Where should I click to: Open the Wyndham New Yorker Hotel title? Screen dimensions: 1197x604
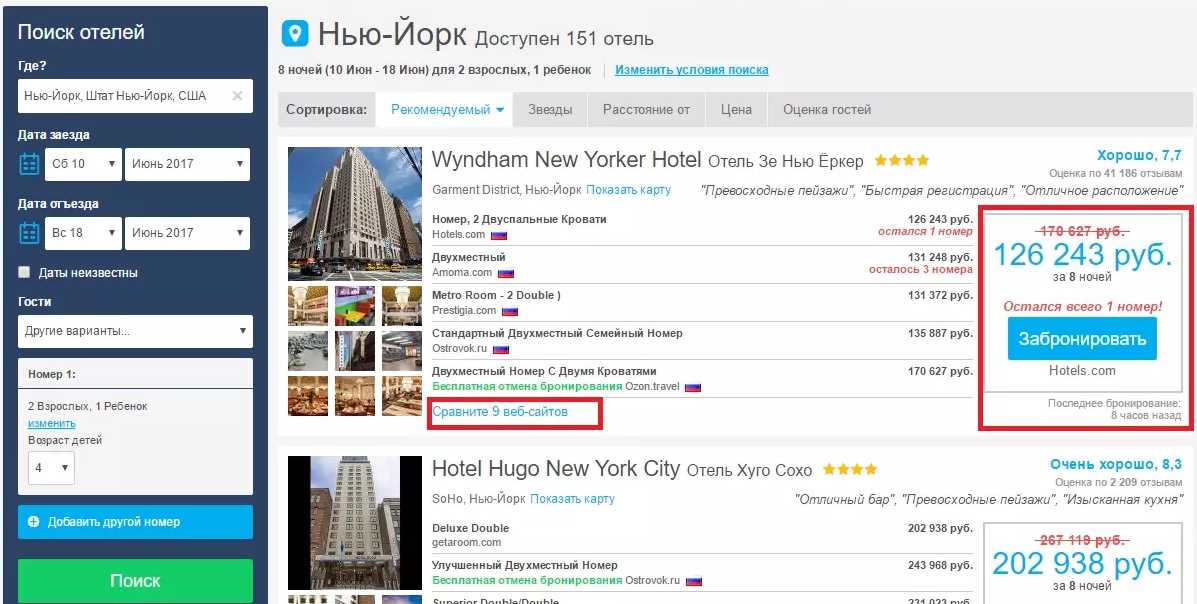pos(566,160)
